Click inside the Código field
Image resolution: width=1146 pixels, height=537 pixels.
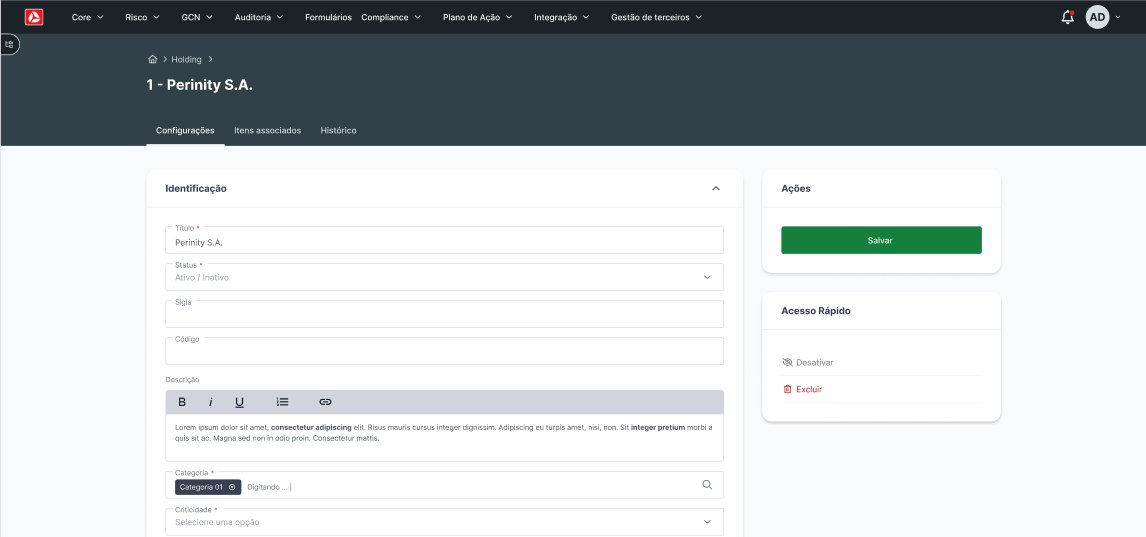444,351
